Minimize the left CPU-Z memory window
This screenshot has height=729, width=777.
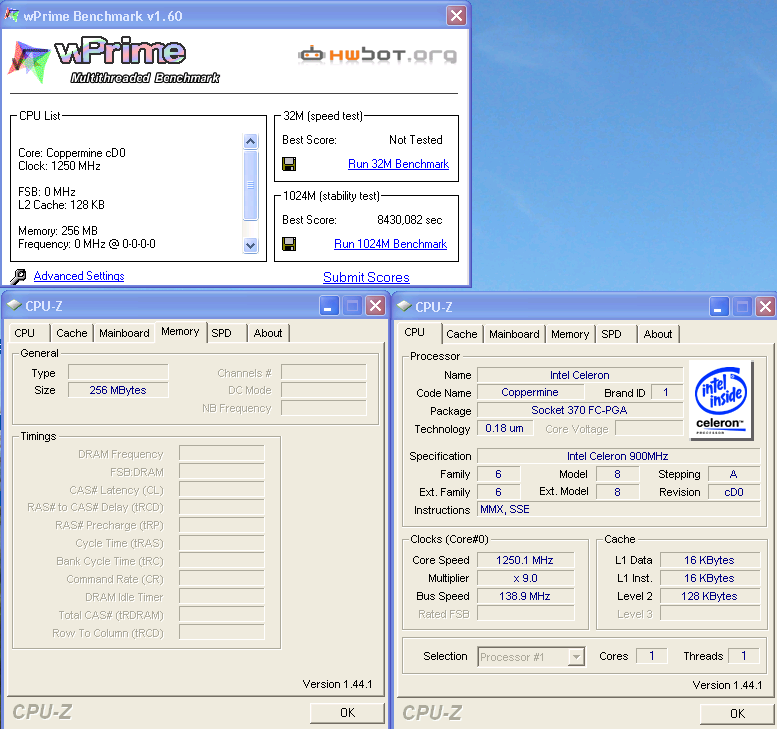pyautogui.click(x=329, y=306)
